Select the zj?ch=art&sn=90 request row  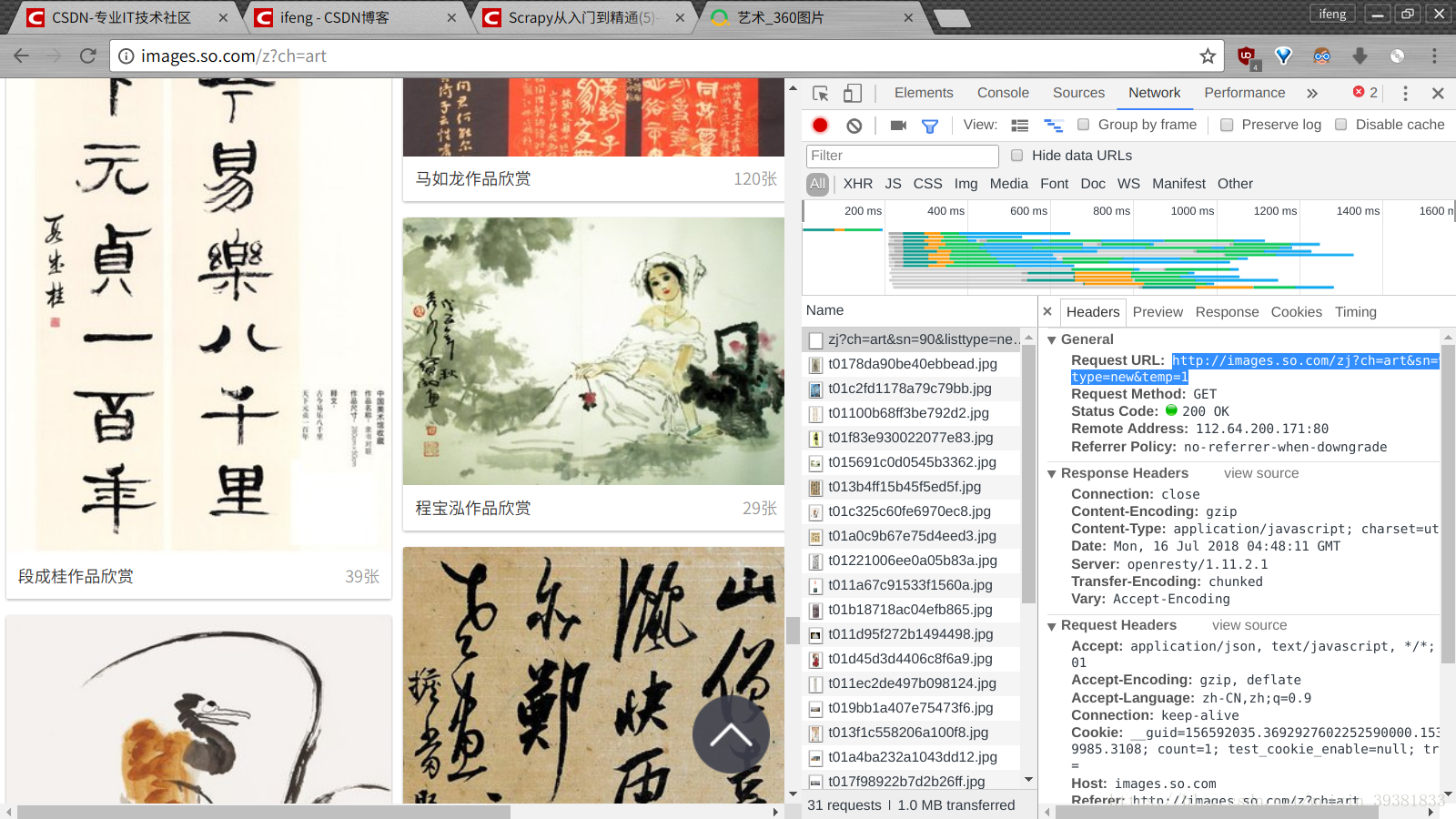tap(911, 339)
